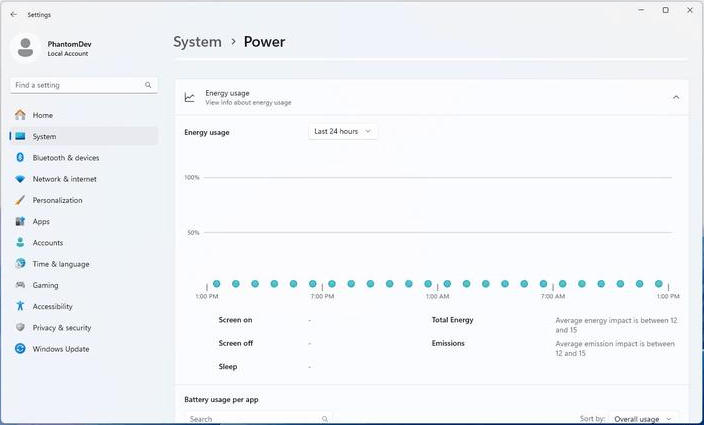The image size is (704, 425).
Task: Click the Network & internet wifi icon
Action: [20, 179]
